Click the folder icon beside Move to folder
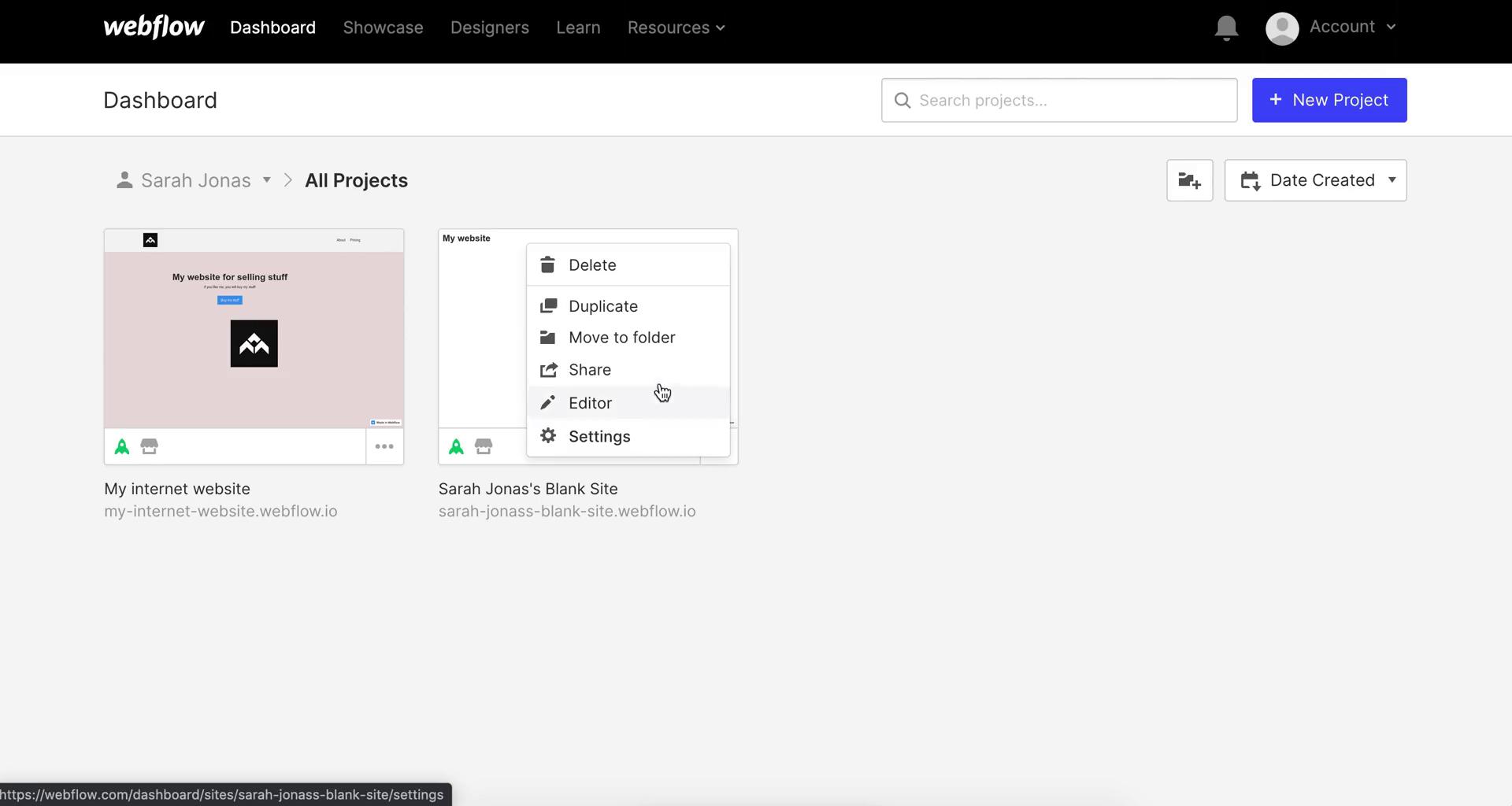This screenshot has width=1512, height=806. [x=548, y=338]
